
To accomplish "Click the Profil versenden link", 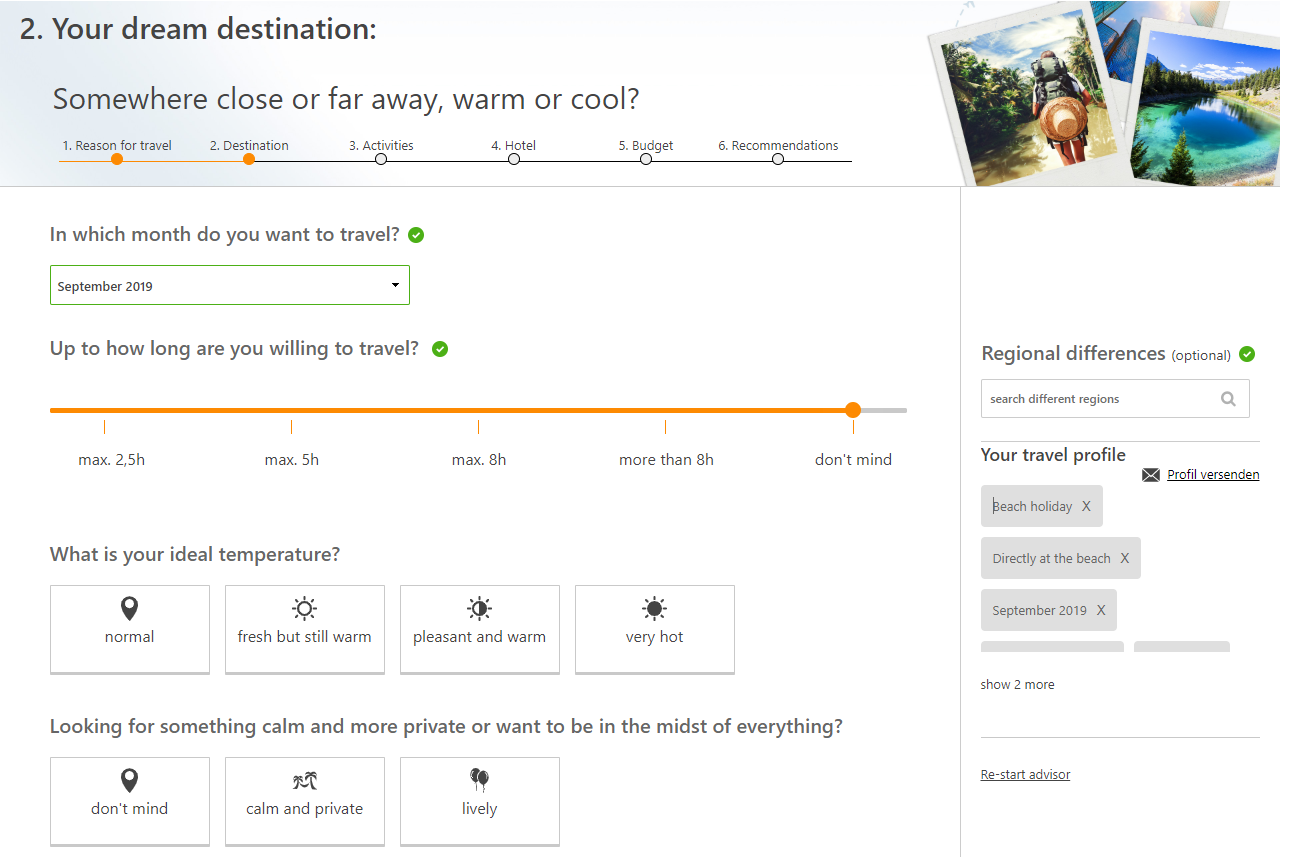I will [x=1213, y=475].
